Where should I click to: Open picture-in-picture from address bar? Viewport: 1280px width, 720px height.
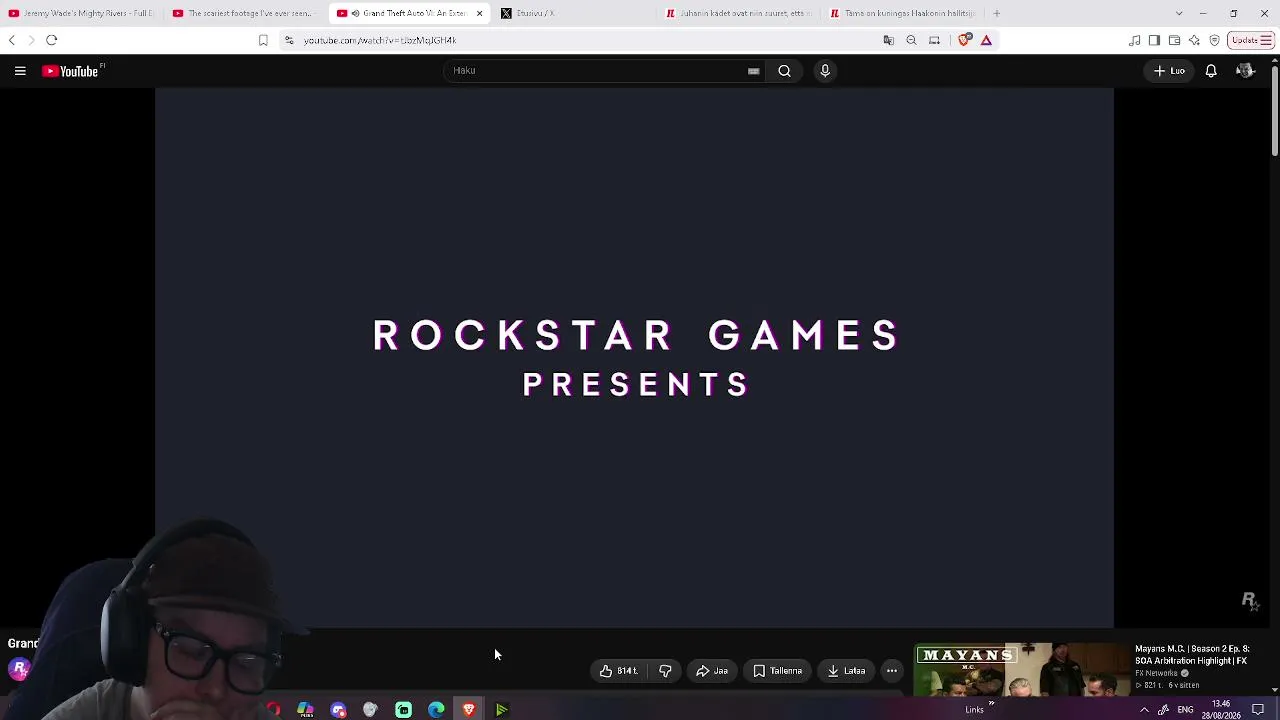tap(934, 40)
